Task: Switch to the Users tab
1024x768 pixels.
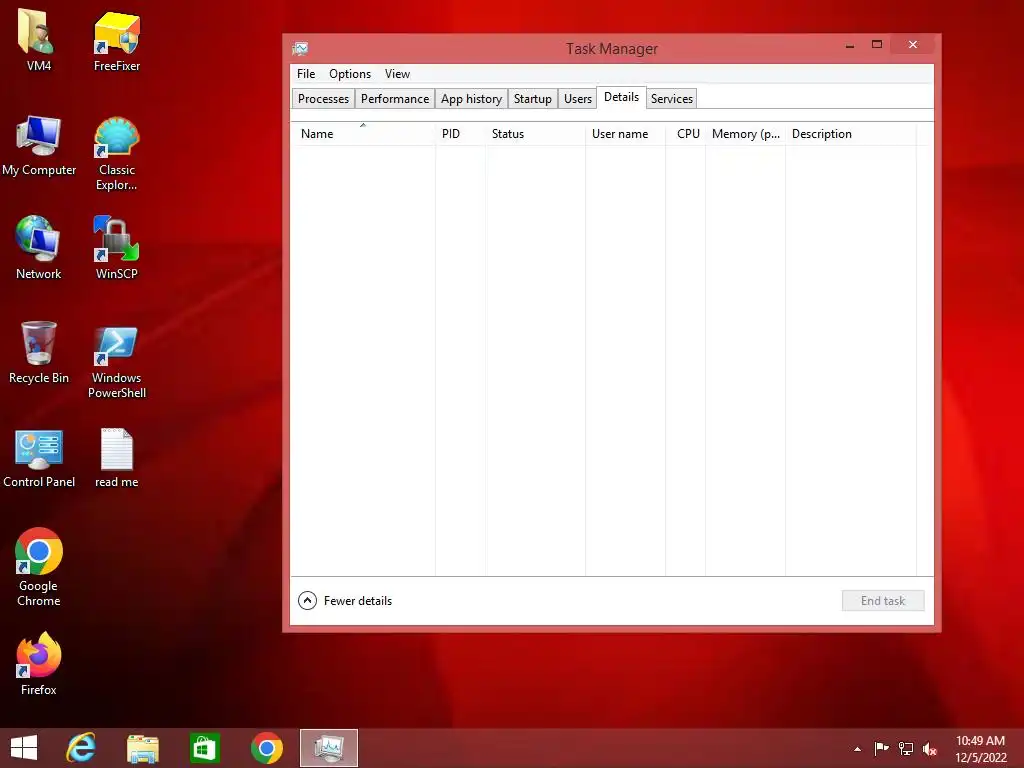Action: point(577,99)
